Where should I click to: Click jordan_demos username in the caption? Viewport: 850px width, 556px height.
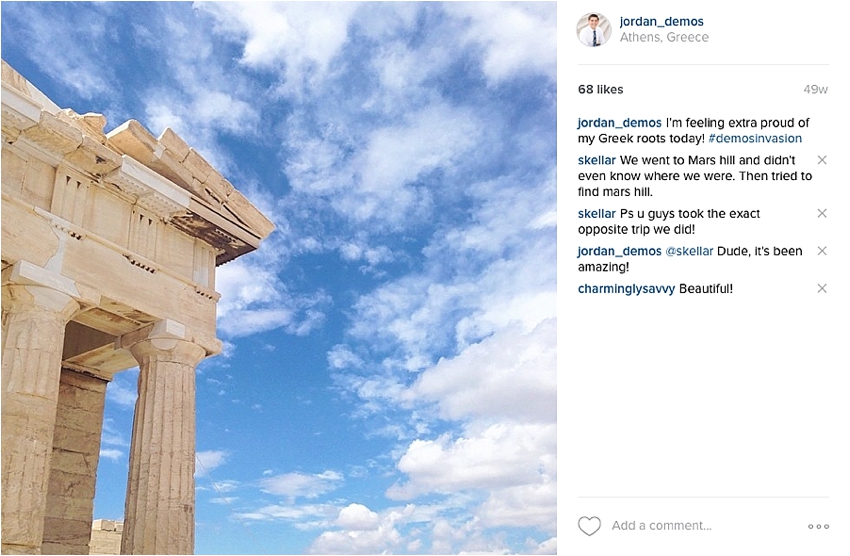pos(620,122)
